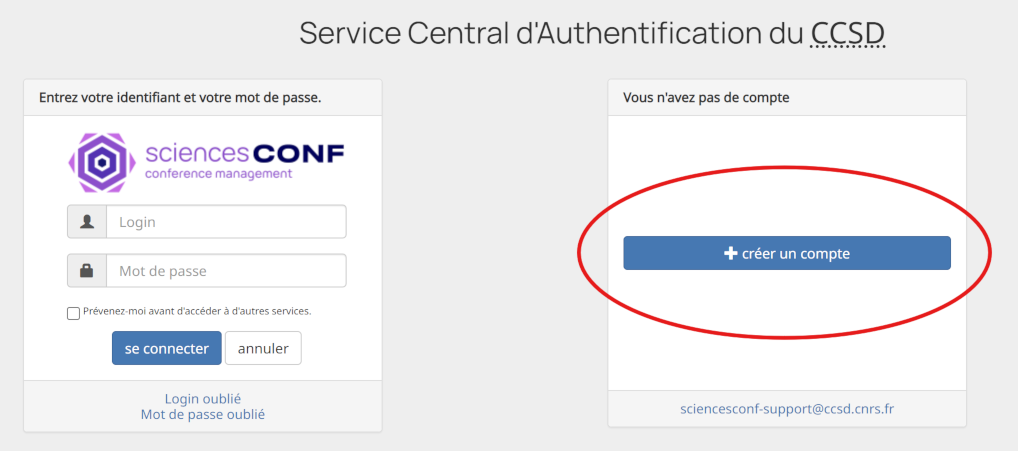Open the sciencesconf-support email link

tap(787, 409)
